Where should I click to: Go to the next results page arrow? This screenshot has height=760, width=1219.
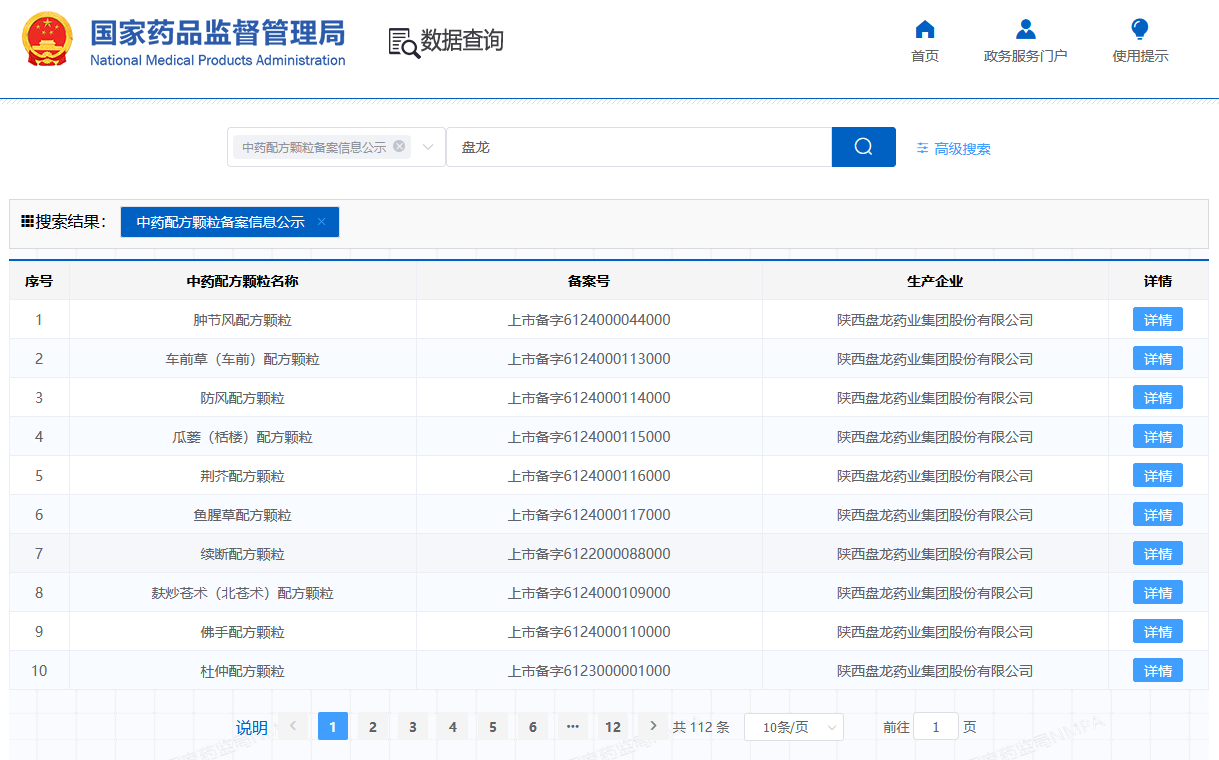point(653,726)
